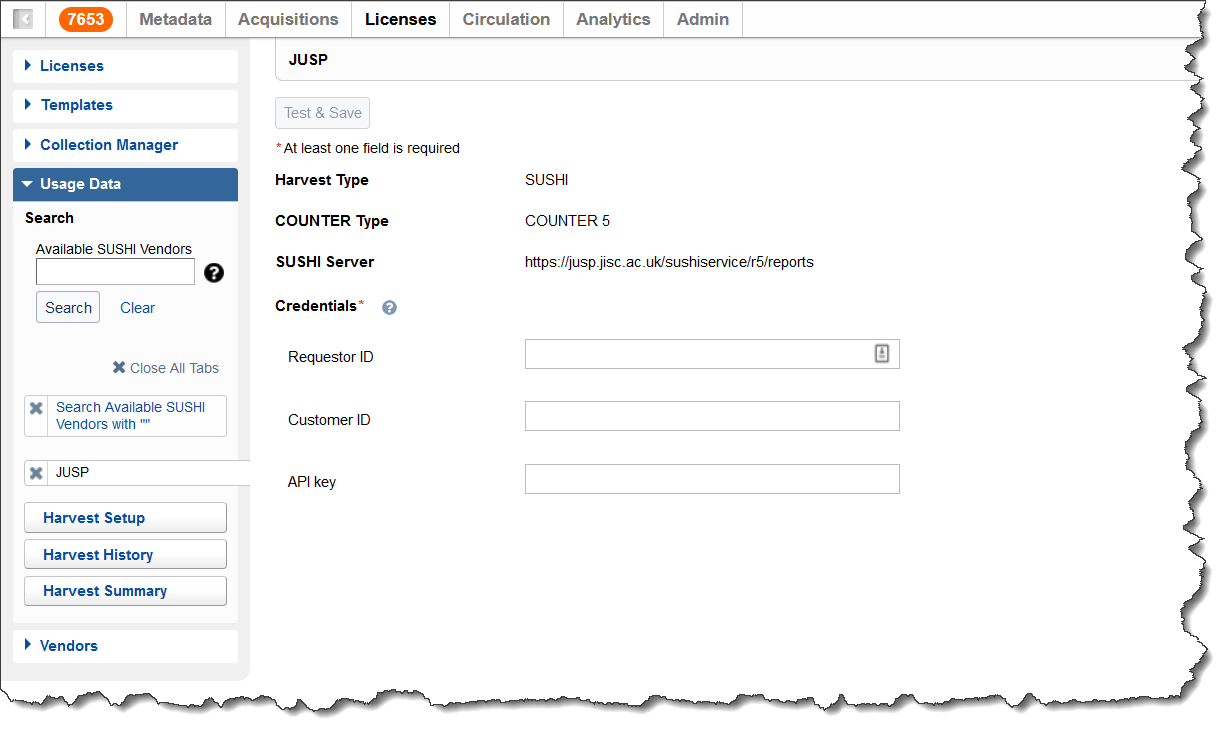Expand the Licenses sidebar section

(125, 66)
